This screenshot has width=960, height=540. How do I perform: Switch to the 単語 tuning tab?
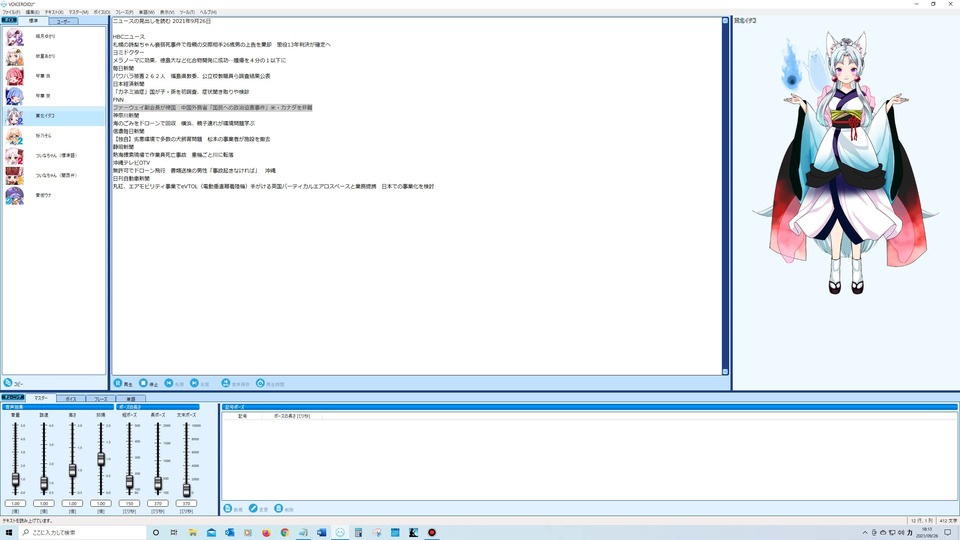[130, 399]
